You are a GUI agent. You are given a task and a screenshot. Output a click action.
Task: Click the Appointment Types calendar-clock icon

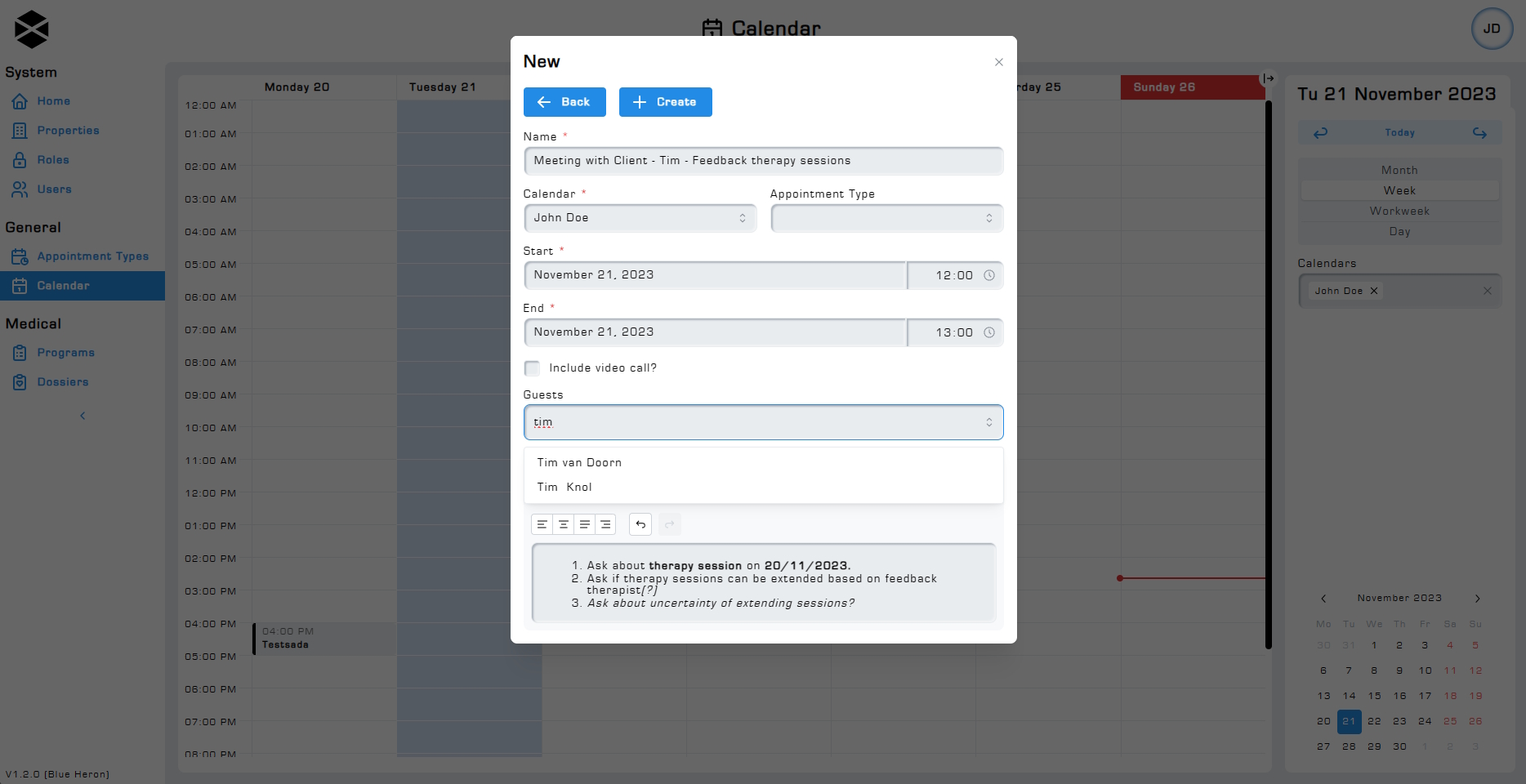20,256
